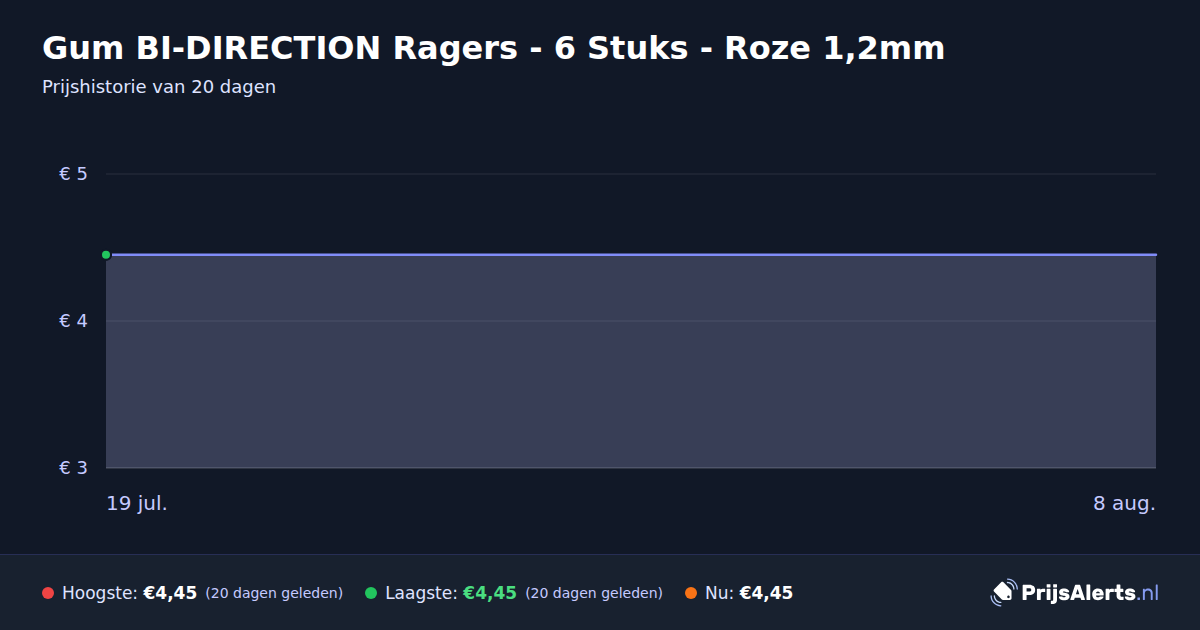Click the 20 dagen geleden note after Hoogste
Image resolution: width=1200 pixels, height=630 pixels.
[274, 593]
